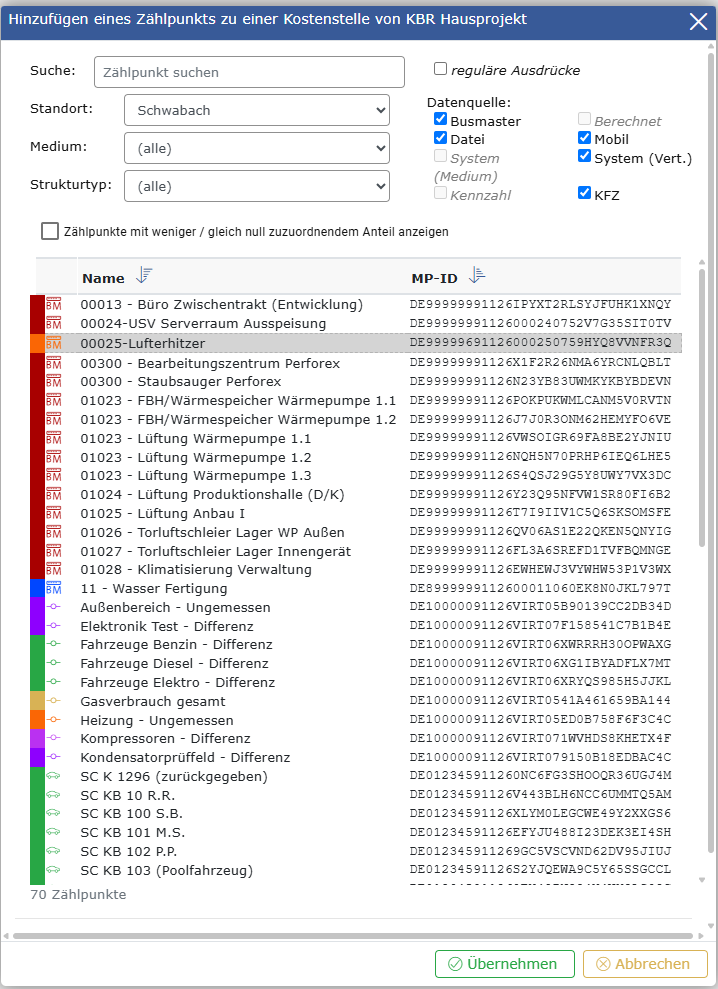Click the Abbrechen button
This screenshot has width=718, height=989.
pos(645,964)
